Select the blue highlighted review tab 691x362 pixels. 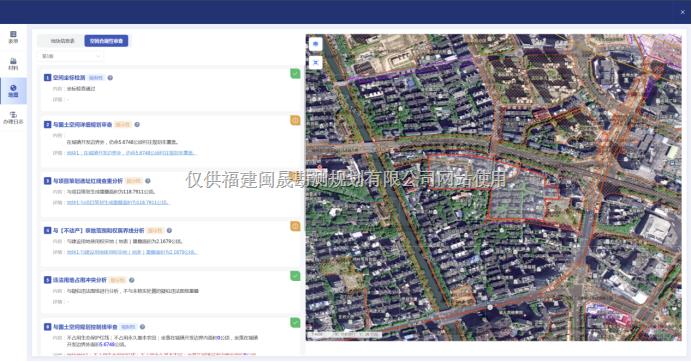click(x=106, y=41)
